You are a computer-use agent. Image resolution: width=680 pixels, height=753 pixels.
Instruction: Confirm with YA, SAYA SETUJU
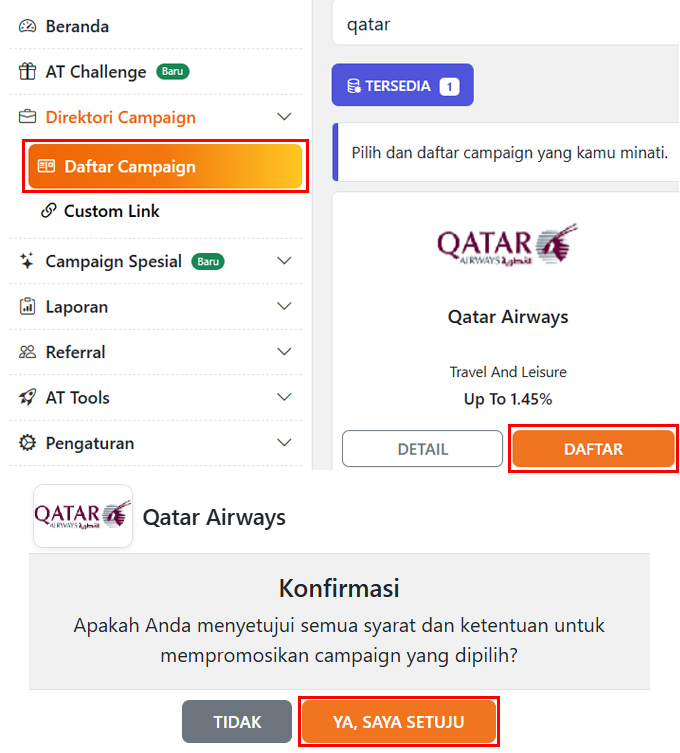click(399, 721)
